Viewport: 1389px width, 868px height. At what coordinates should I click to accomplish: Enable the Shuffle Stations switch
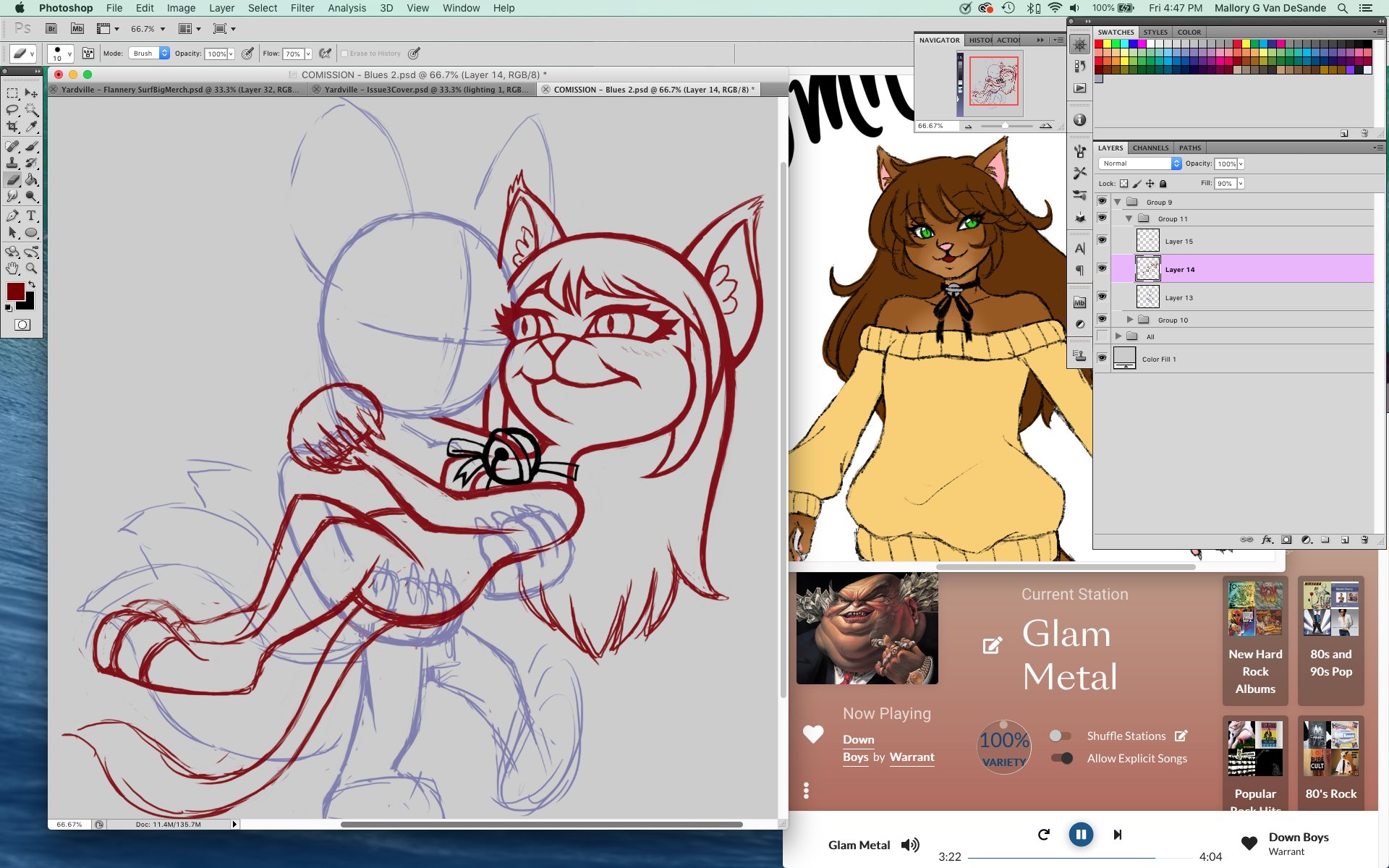pyautogui.click(x=1060, y=736)
